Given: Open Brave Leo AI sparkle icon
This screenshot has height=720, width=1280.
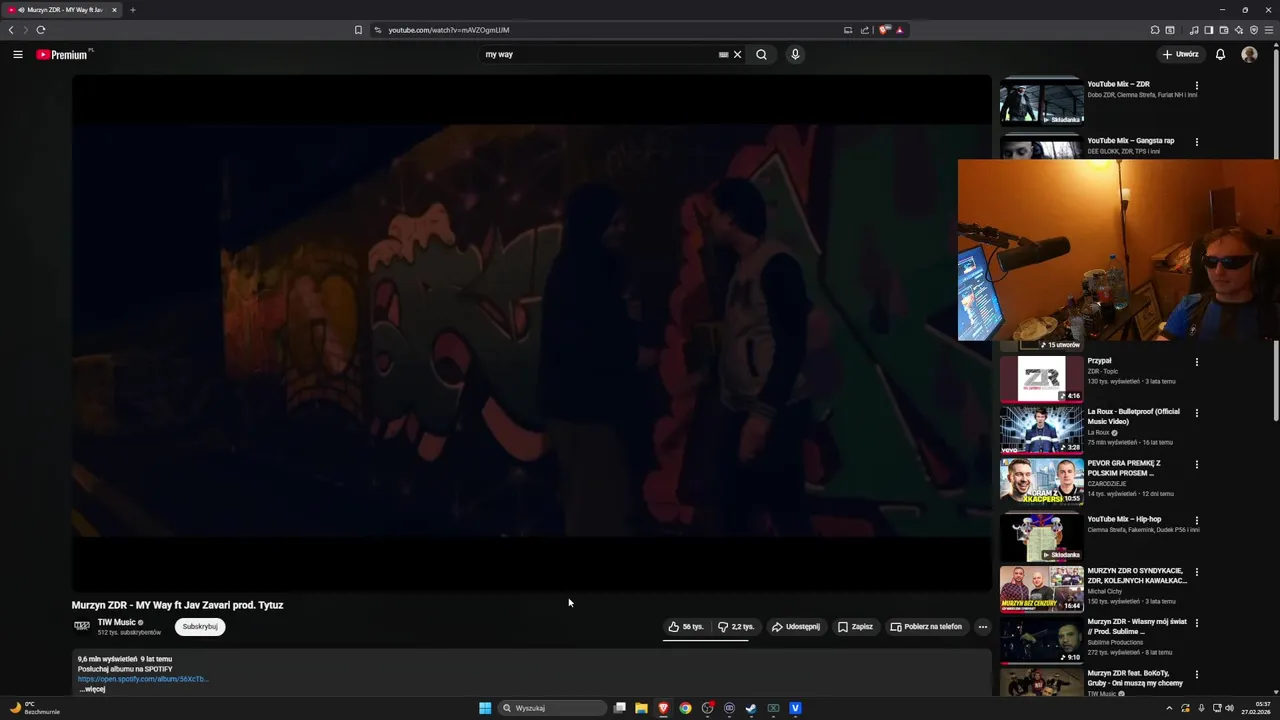Looking at the screenshot, I should [1239, 30].
